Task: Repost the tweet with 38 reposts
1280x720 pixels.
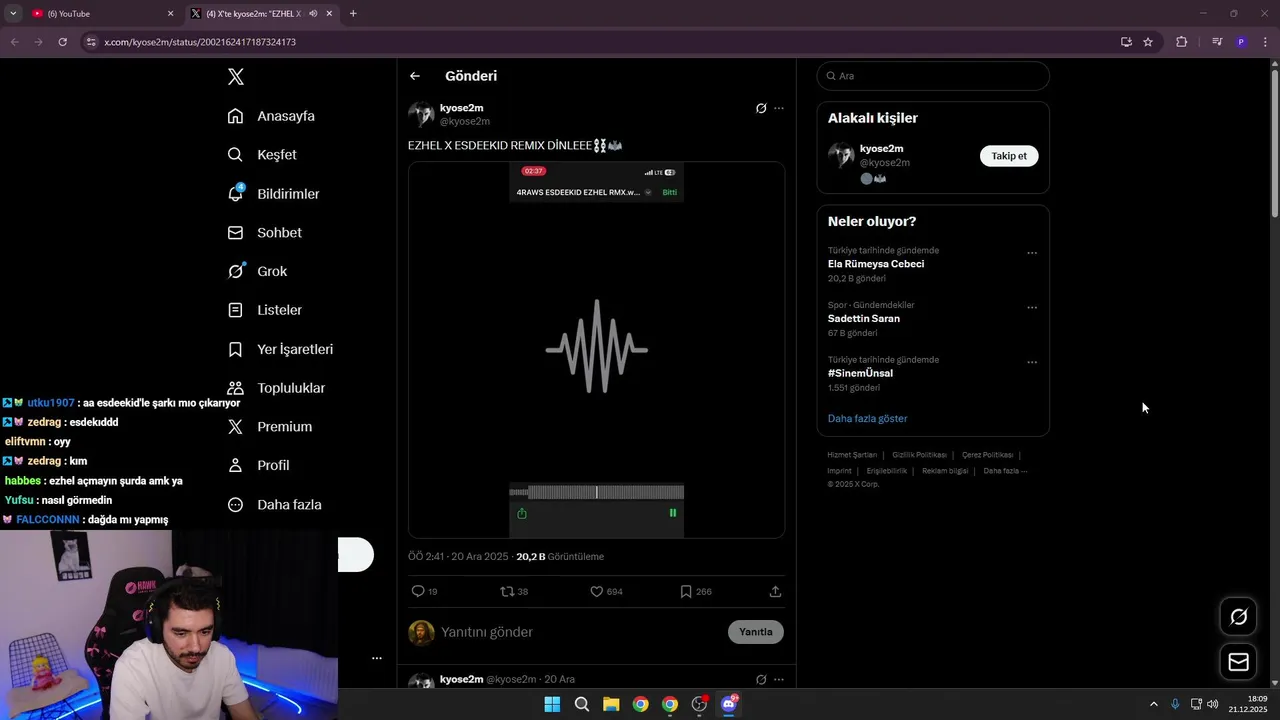Action: pyautogui.click(x=514, y=592)
